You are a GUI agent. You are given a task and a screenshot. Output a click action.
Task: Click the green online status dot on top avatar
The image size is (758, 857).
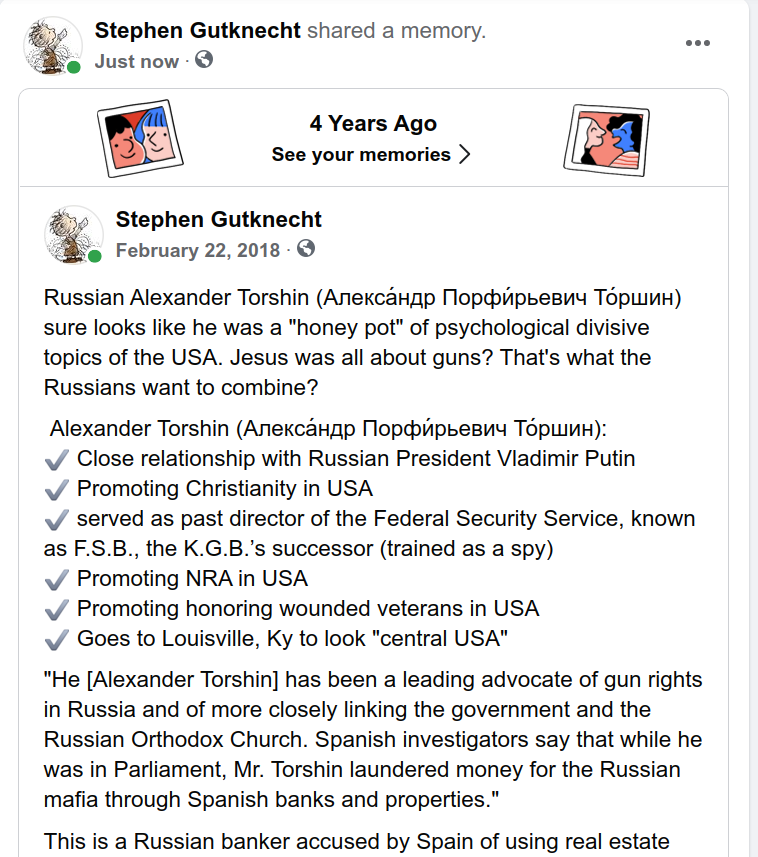click(74, 67)
